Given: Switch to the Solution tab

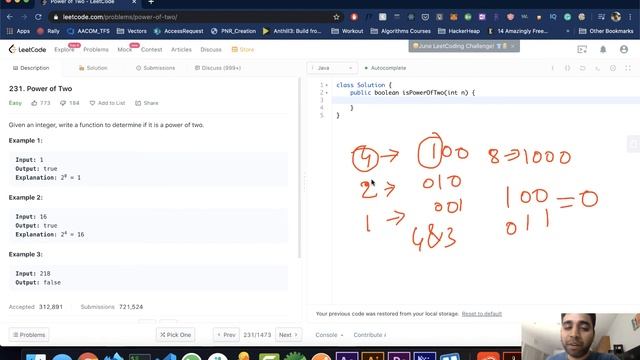Looking at the screenshot, I should click(x=93, y=68).
